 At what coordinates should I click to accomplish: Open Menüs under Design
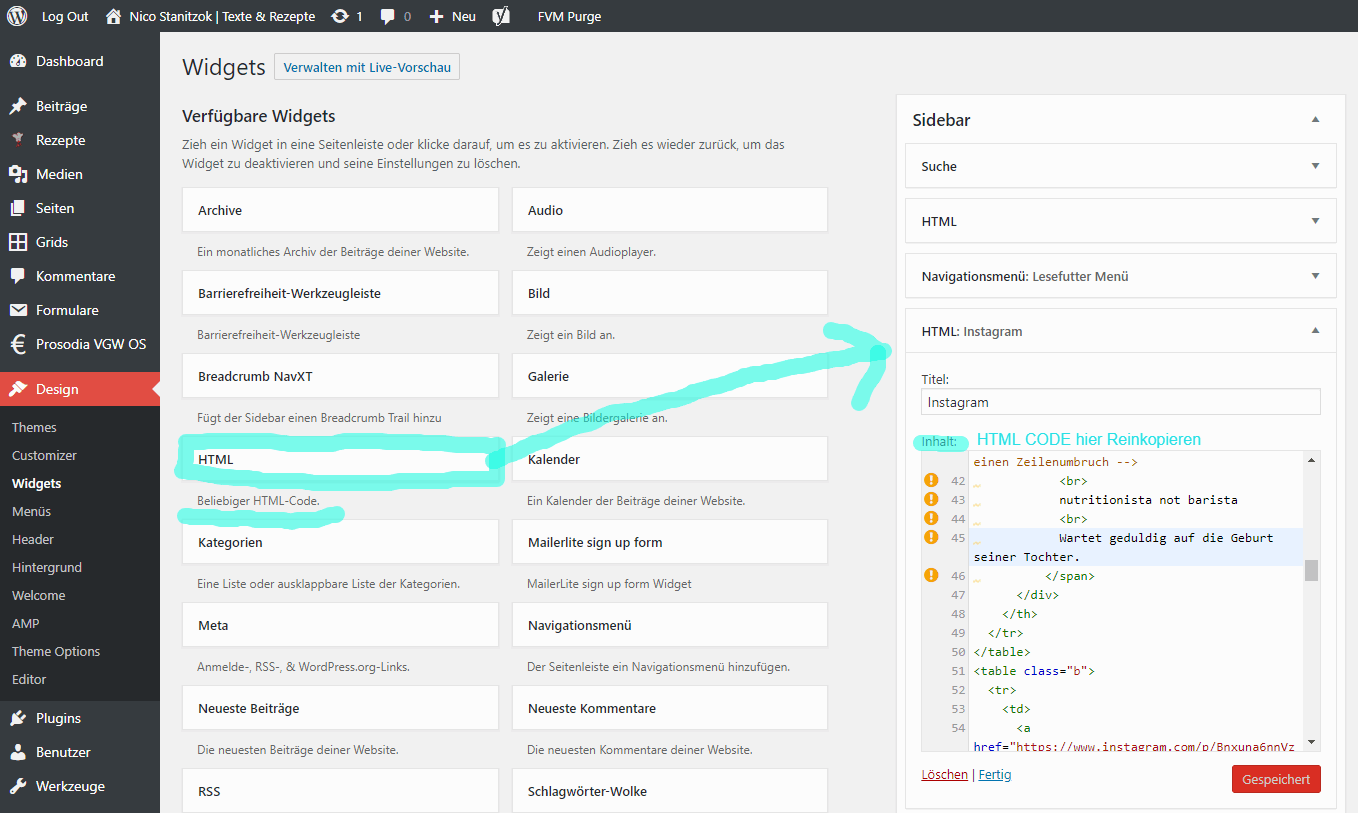[31, 511]
